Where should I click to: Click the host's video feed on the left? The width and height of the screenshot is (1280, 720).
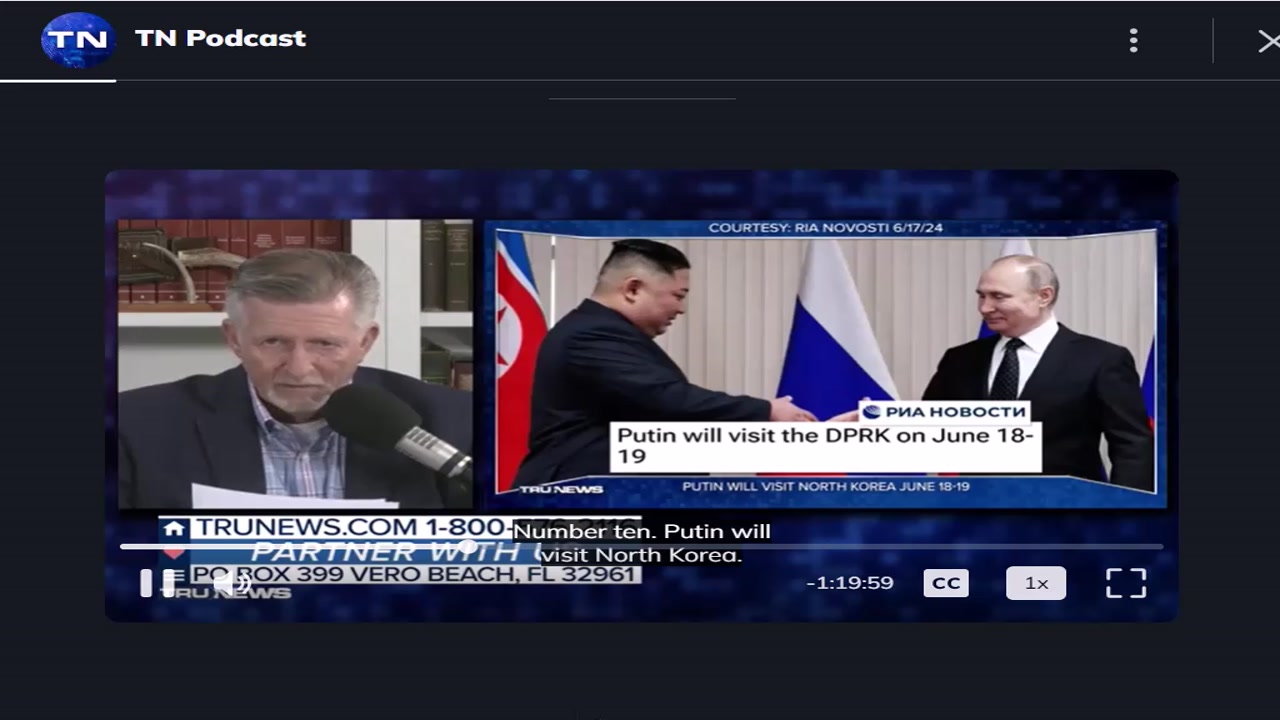coord(295,364)
